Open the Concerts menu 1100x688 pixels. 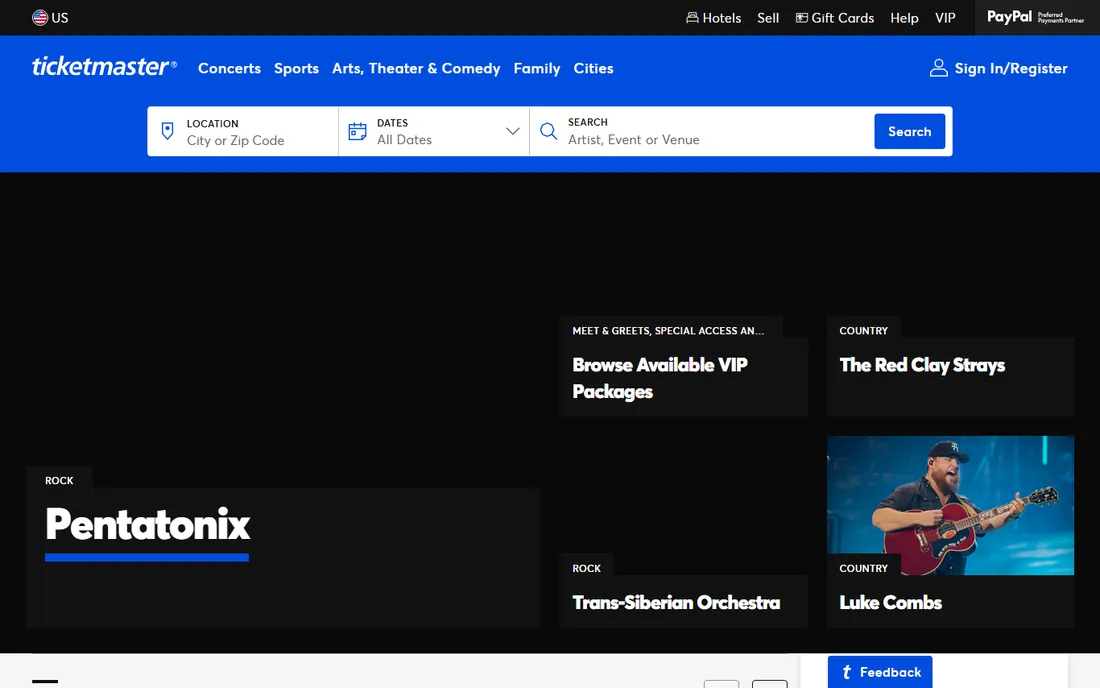tap(229, 68)
